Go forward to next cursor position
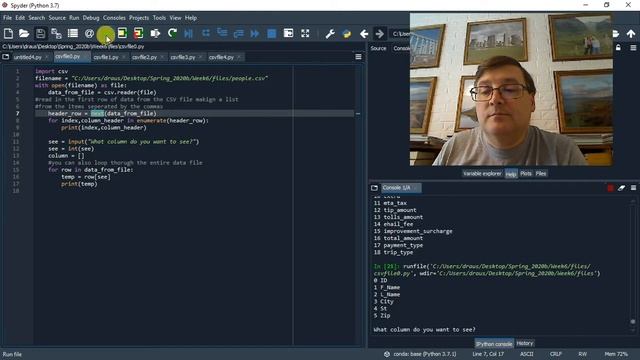 (x=380, y=33)
